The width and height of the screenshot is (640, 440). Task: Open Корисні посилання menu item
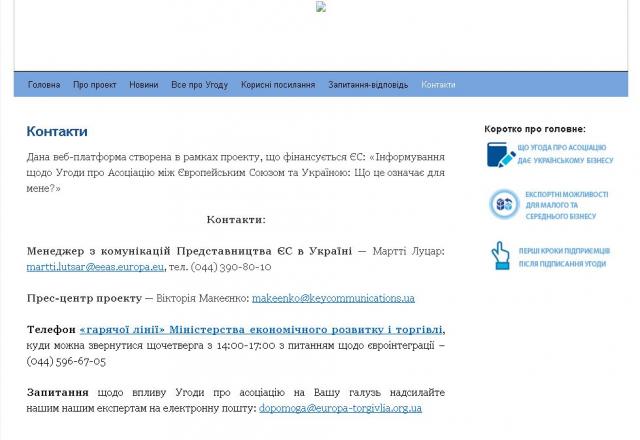coord(278,85)
